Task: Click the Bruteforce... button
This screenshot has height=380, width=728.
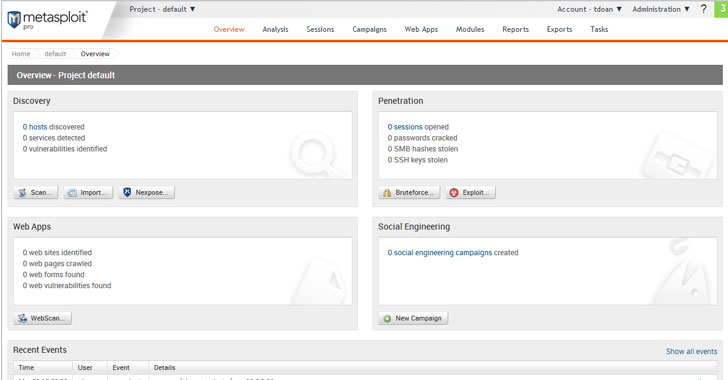Action: tap(409, 192)
